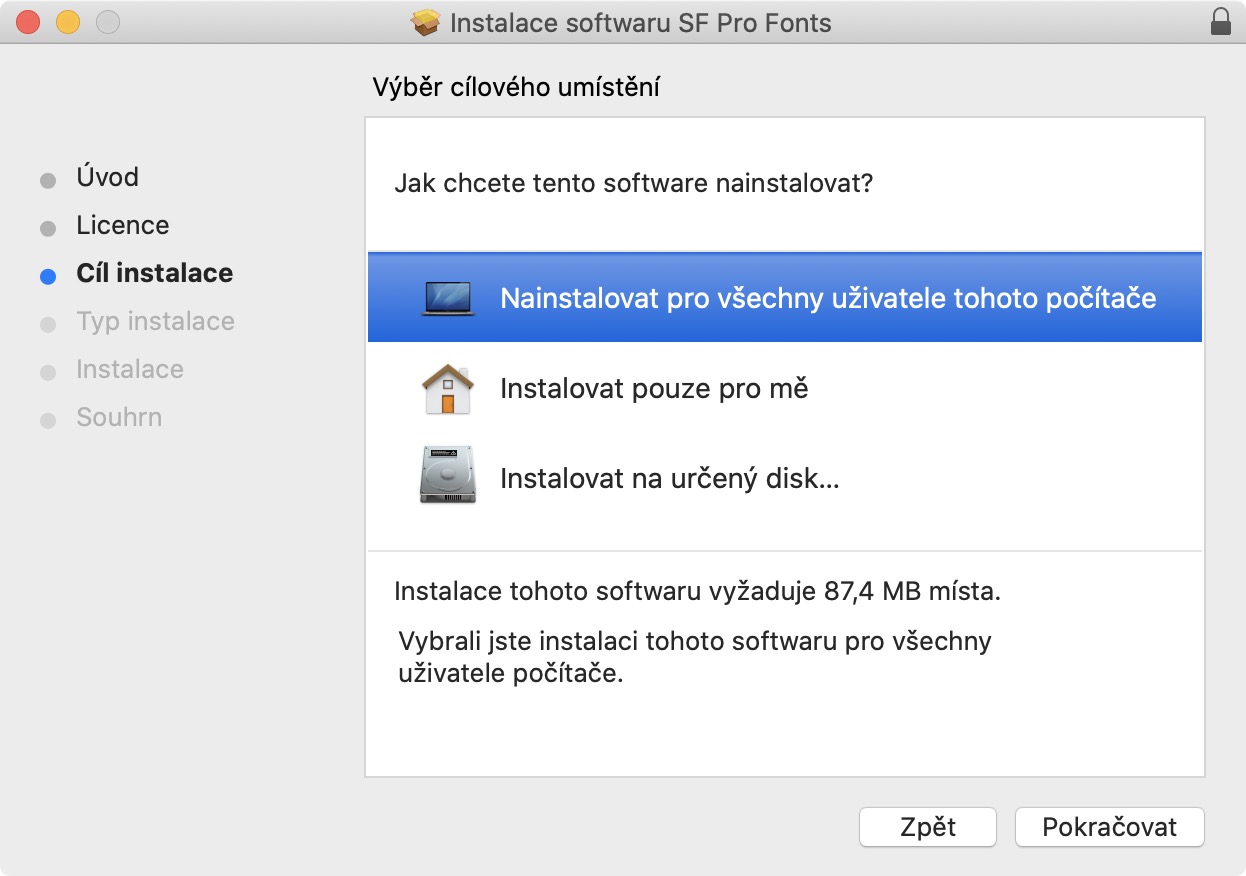1246x876 pixels.
Task: Go to the Licence step
Action: coord(123,226)
